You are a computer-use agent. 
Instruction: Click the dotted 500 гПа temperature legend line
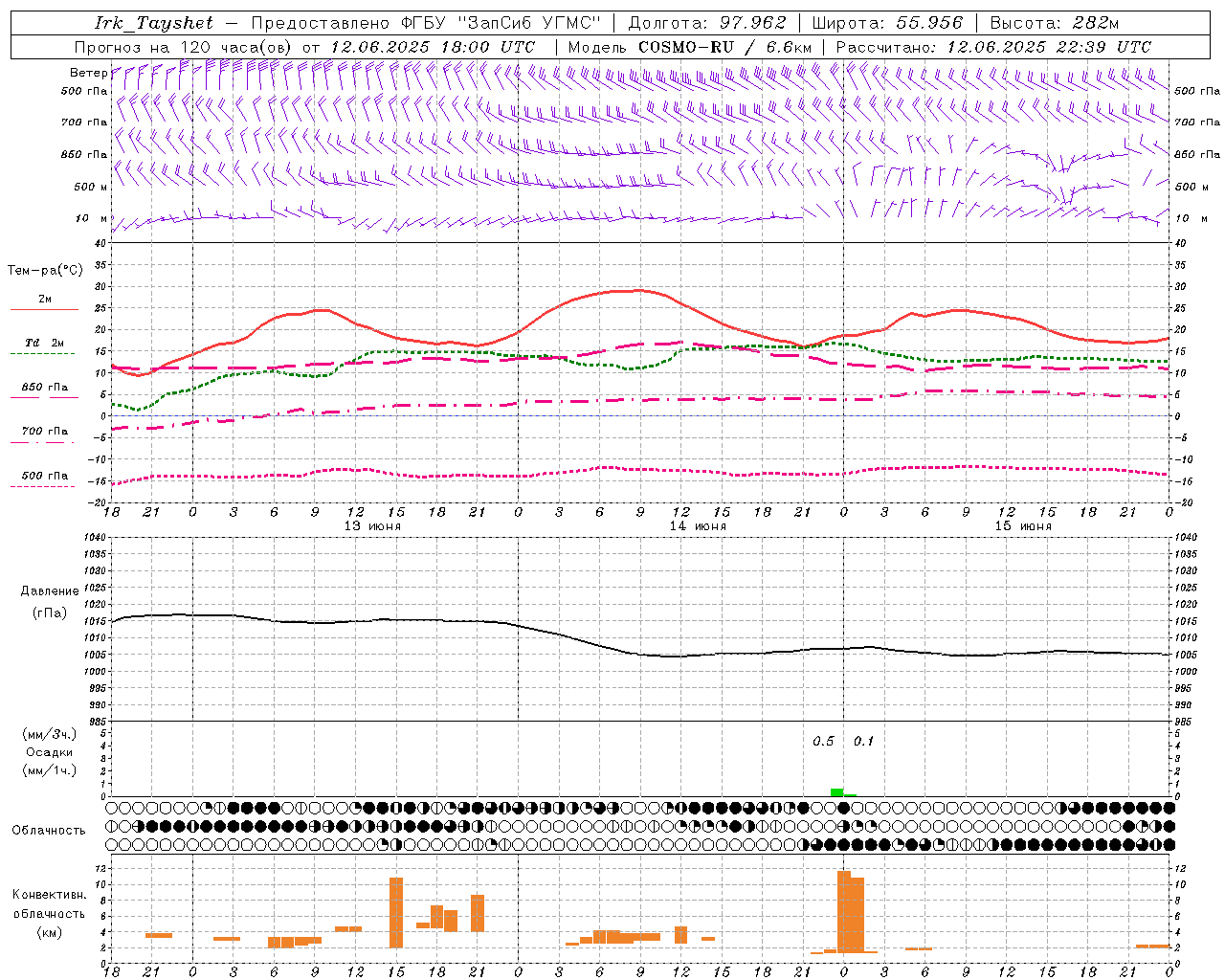pyautogui.click(x=43, y=487)
